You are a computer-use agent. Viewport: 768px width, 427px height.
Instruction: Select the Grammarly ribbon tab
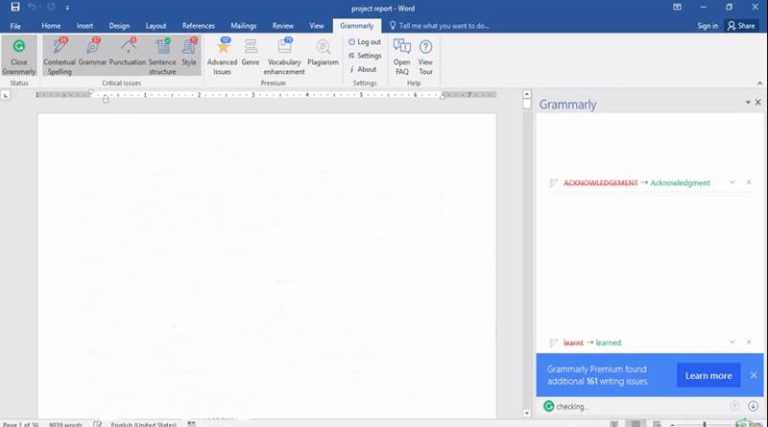click(357, 26)
